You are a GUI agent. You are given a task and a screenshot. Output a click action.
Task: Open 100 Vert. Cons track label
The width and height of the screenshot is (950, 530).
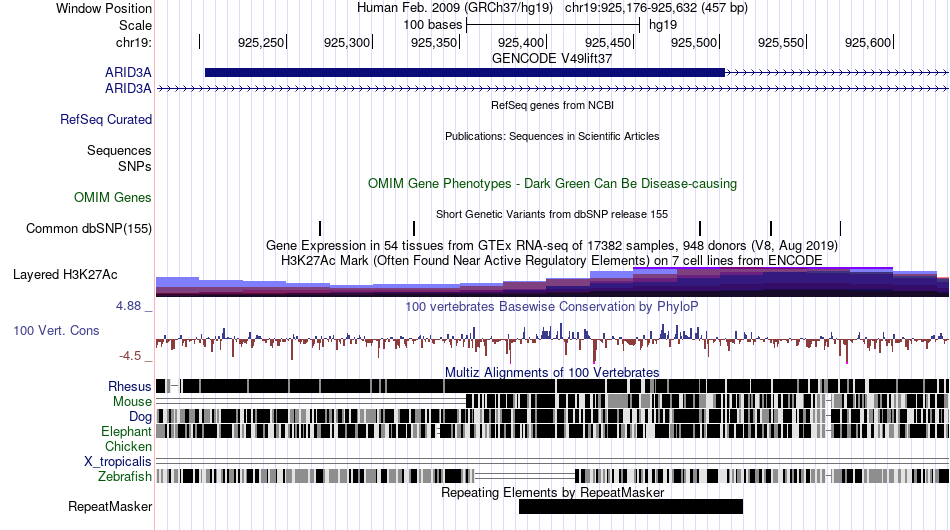pos(56,330)
